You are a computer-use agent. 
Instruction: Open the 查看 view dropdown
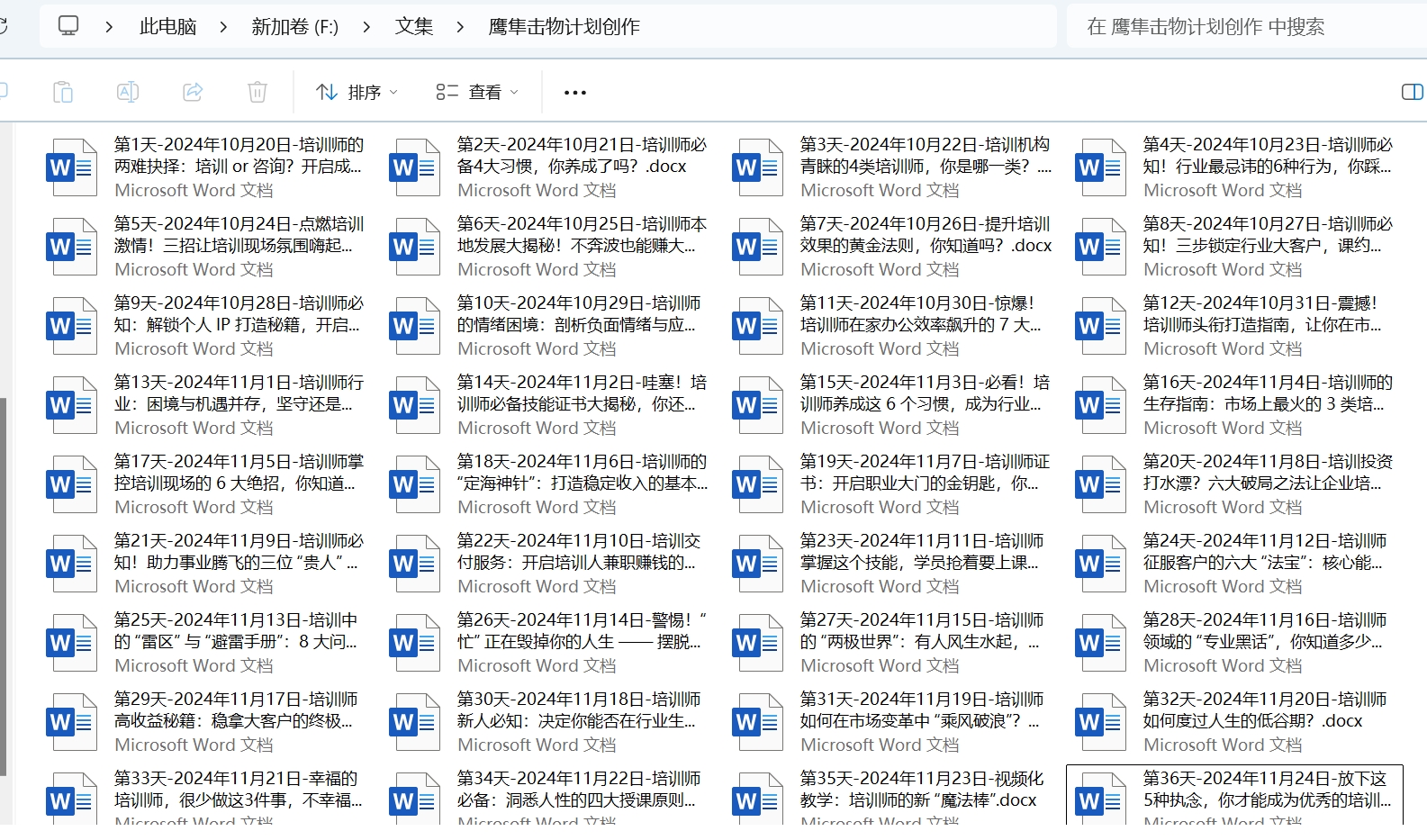(477, 92)
